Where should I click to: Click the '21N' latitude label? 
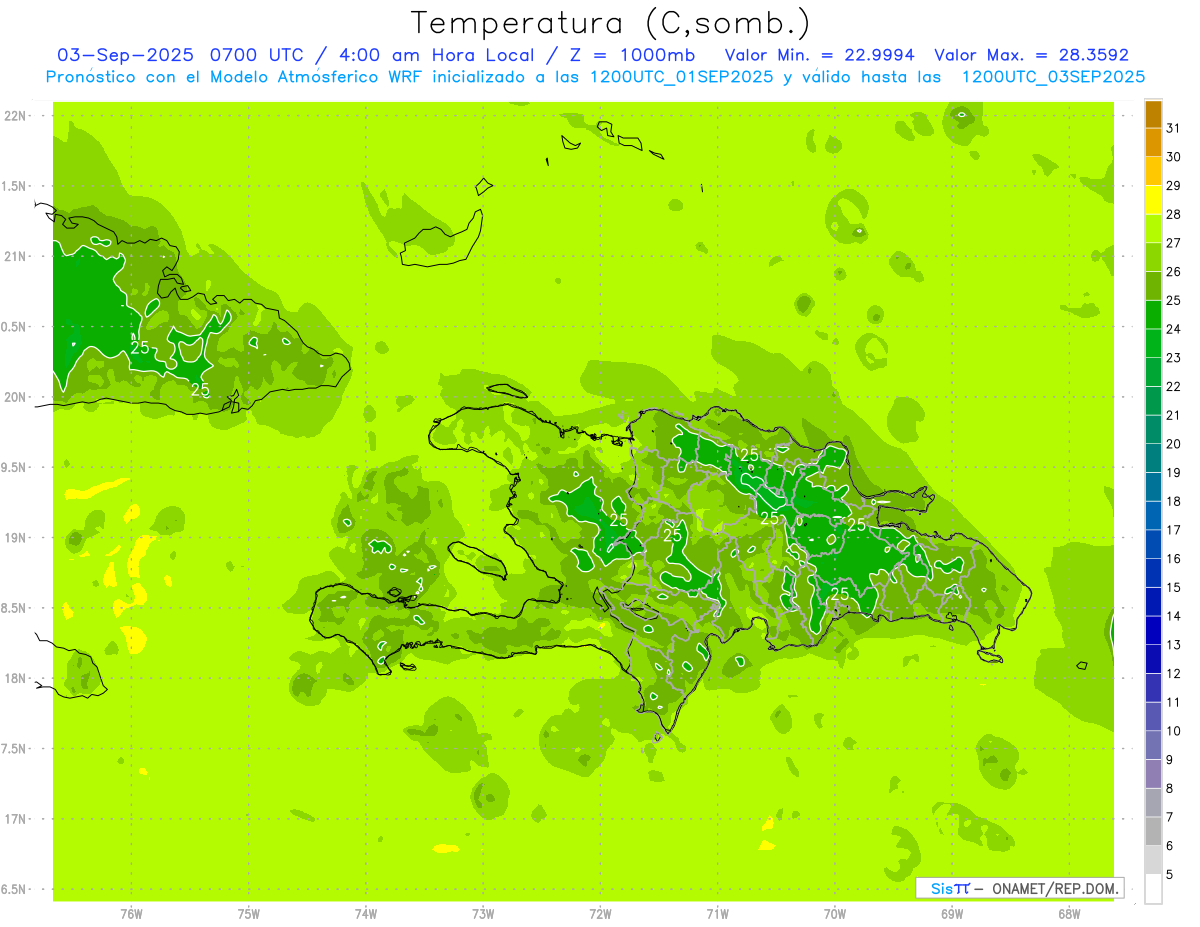coord(16,256)
